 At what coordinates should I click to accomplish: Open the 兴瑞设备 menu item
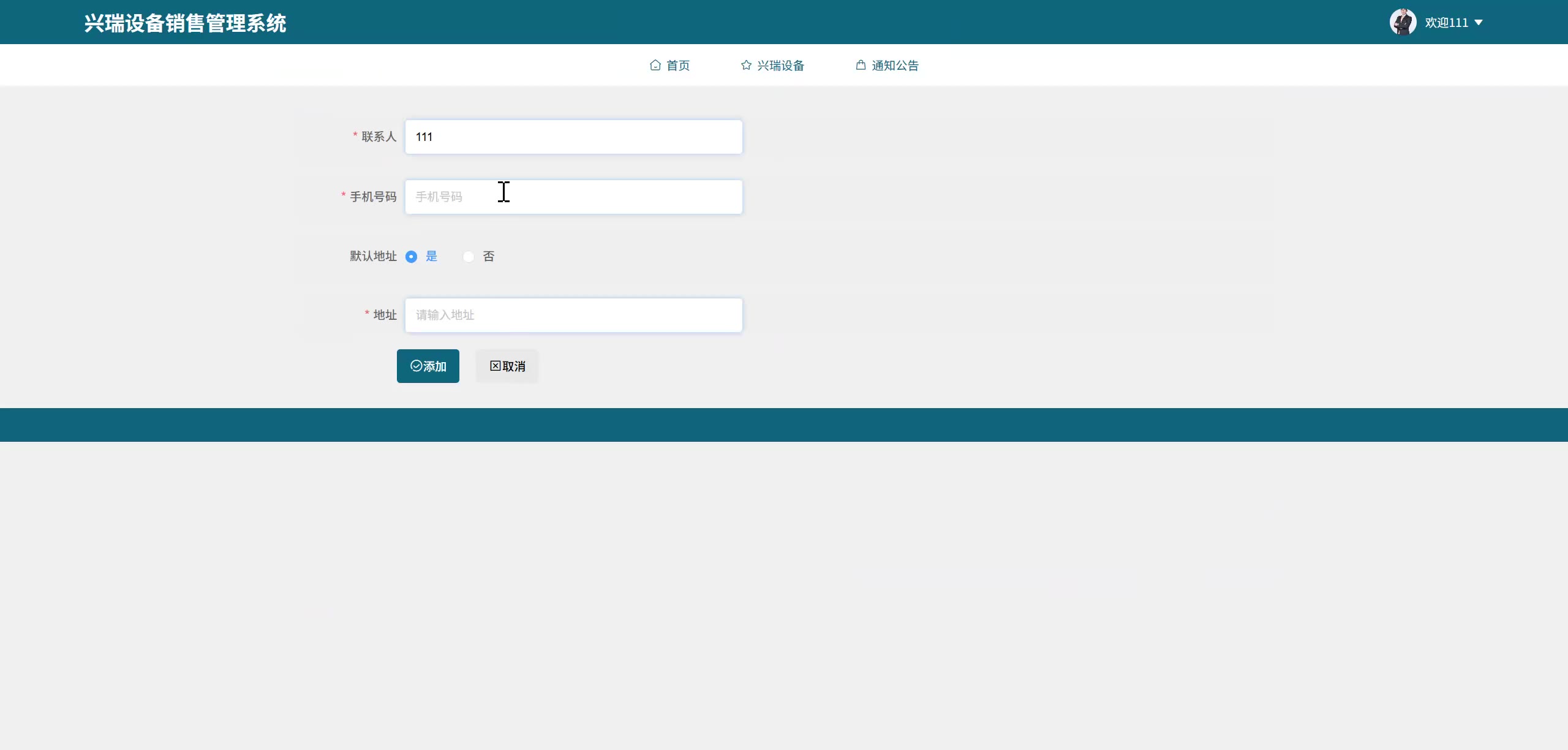coord(780,66)
